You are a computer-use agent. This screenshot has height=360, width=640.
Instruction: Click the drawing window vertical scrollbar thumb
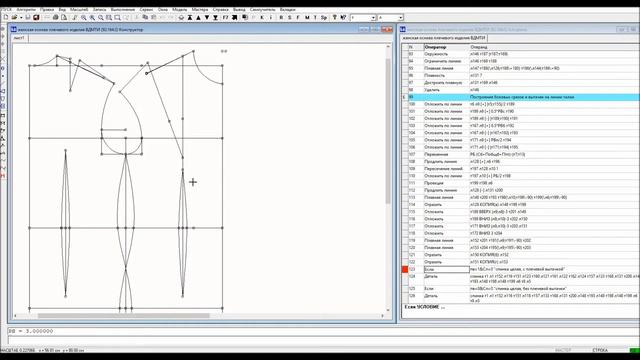click(388, 131)
